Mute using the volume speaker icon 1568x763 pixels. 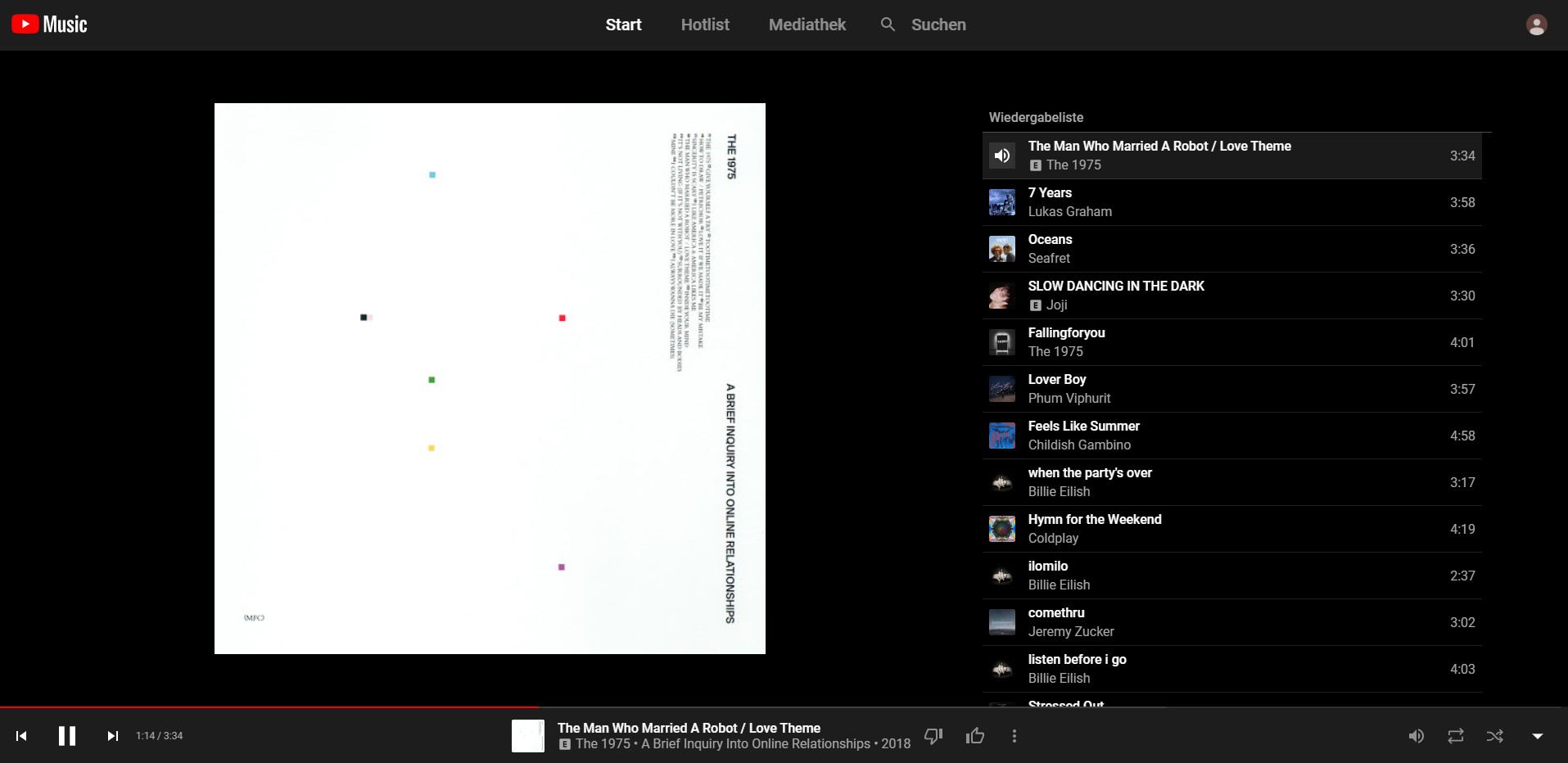1416,736
